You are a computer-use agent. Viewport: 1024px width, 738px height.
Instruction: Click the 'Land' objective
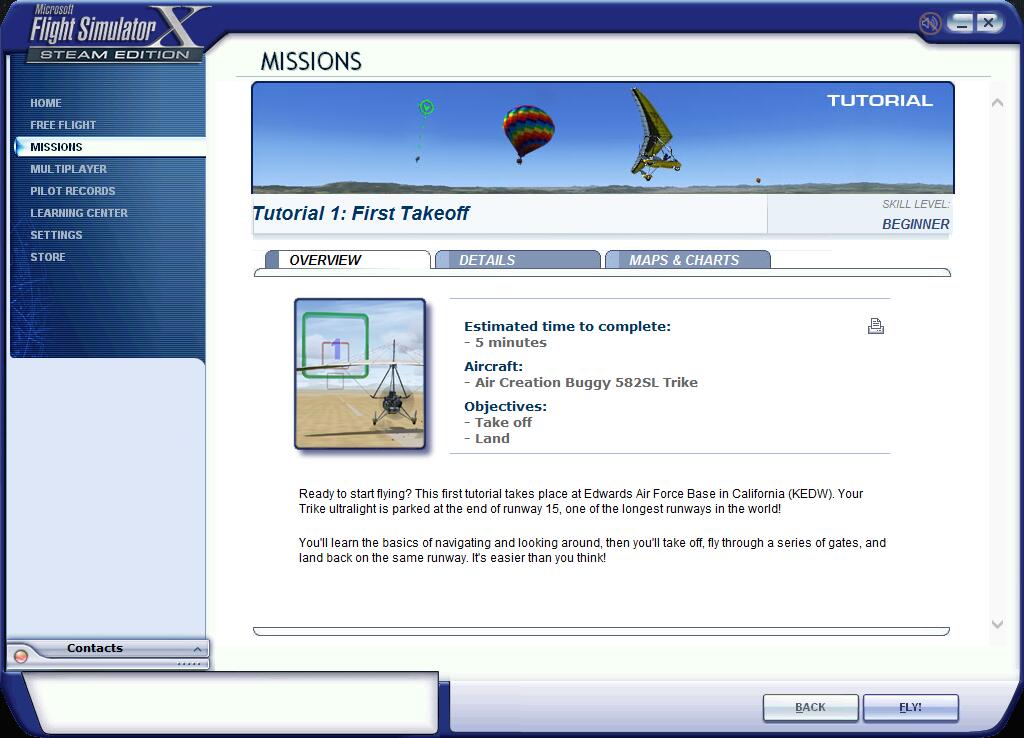click(492, 439)
